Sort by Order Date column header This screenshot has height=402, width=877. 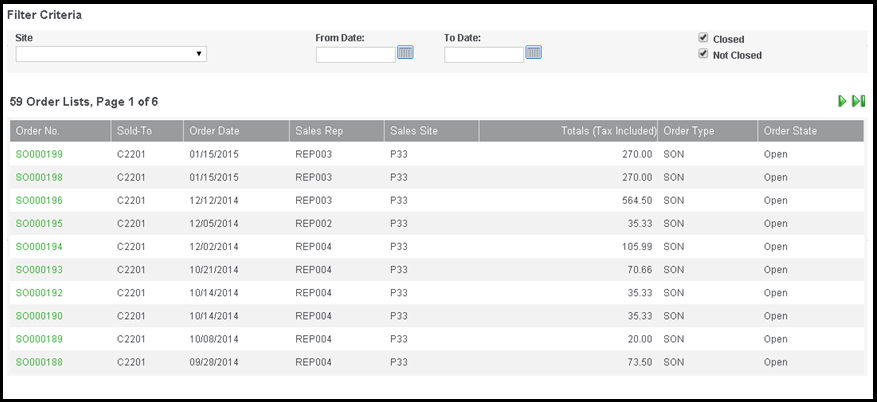pyautogui.click(x=214, y=131)
